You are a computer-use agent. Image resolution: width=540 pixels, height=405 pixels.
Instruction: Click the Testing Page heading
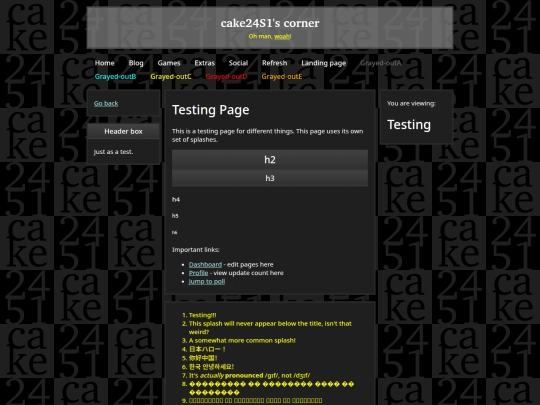tap(211, 110)
